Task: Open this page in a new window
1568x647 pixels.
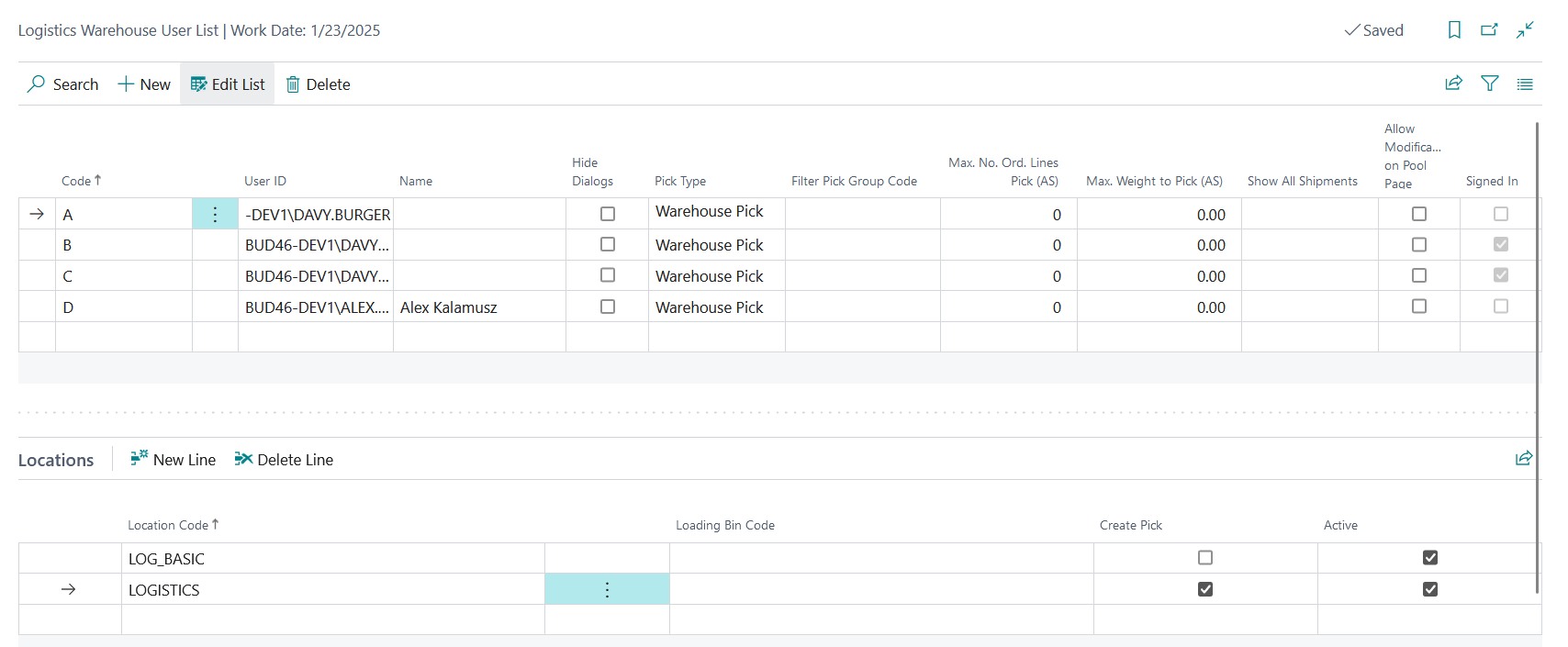Action: [x=1489, y=30]
